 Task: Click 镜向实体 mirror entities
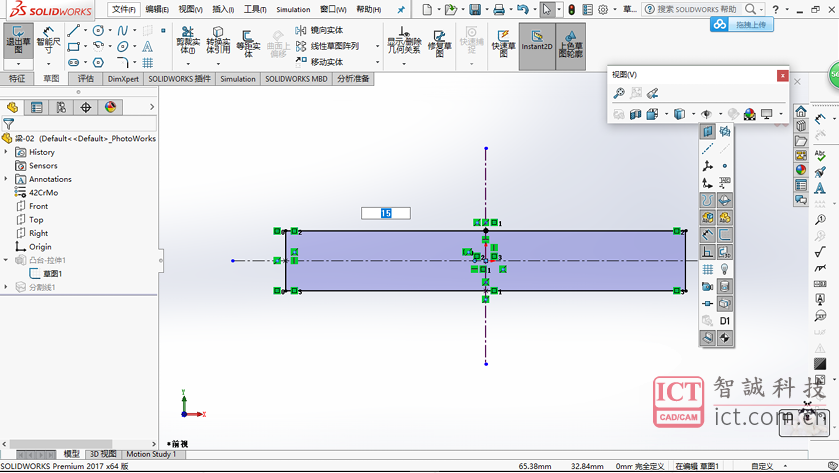[319, 30]
